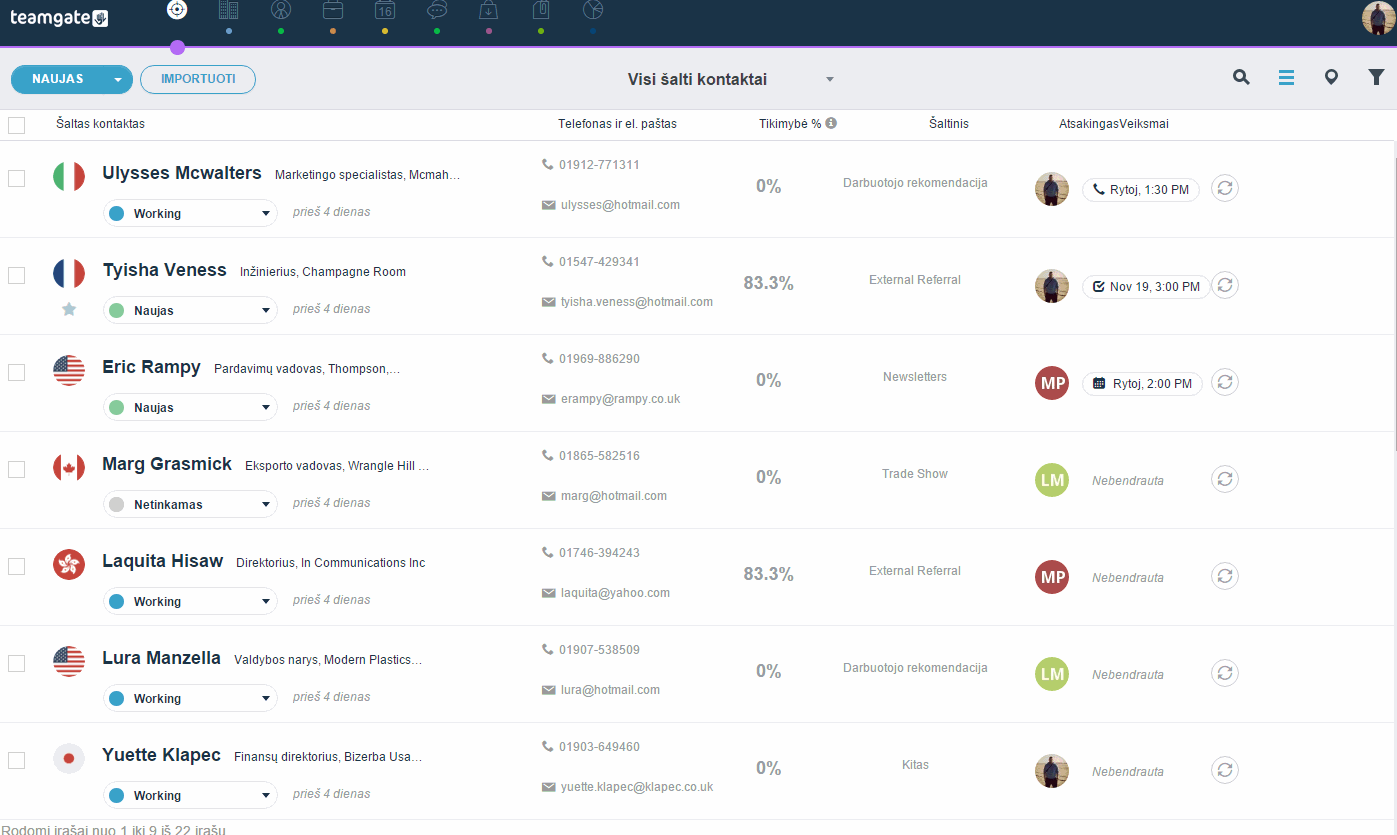Open the Files paperclip icon in top navigation
1397x835 pixels.
tap(541, 10)
